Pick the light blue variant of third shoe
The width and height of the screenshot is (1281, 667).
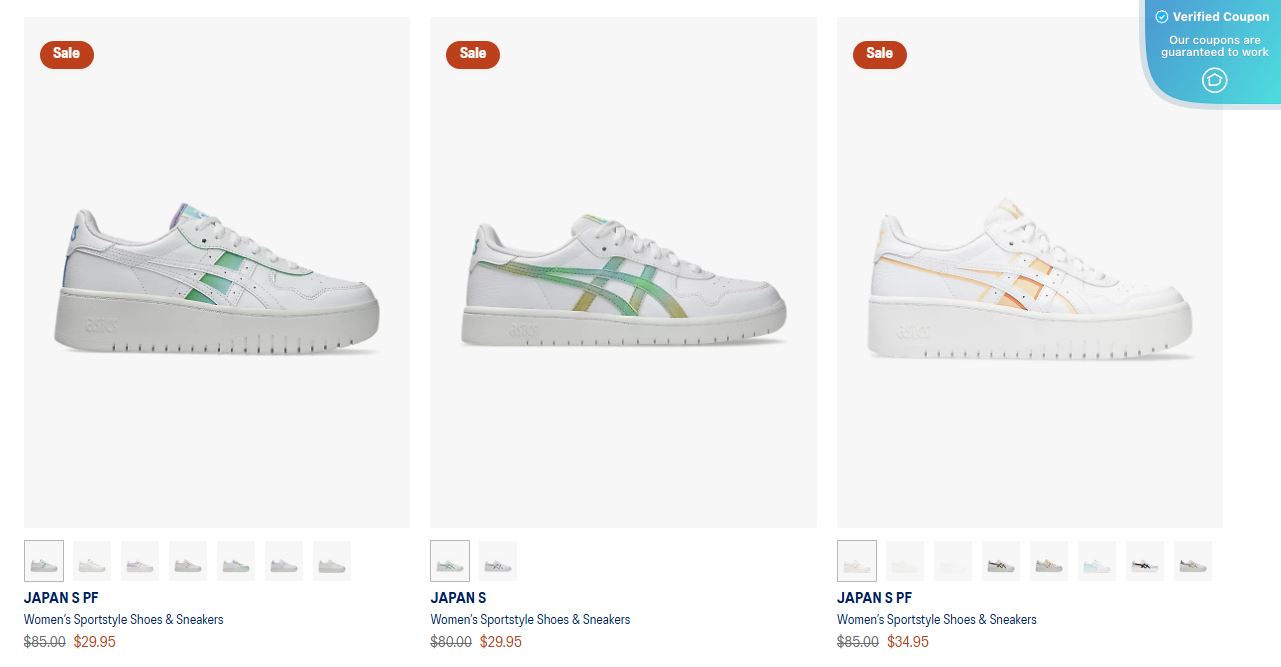pyautogui.click(x=1097, y=561)
